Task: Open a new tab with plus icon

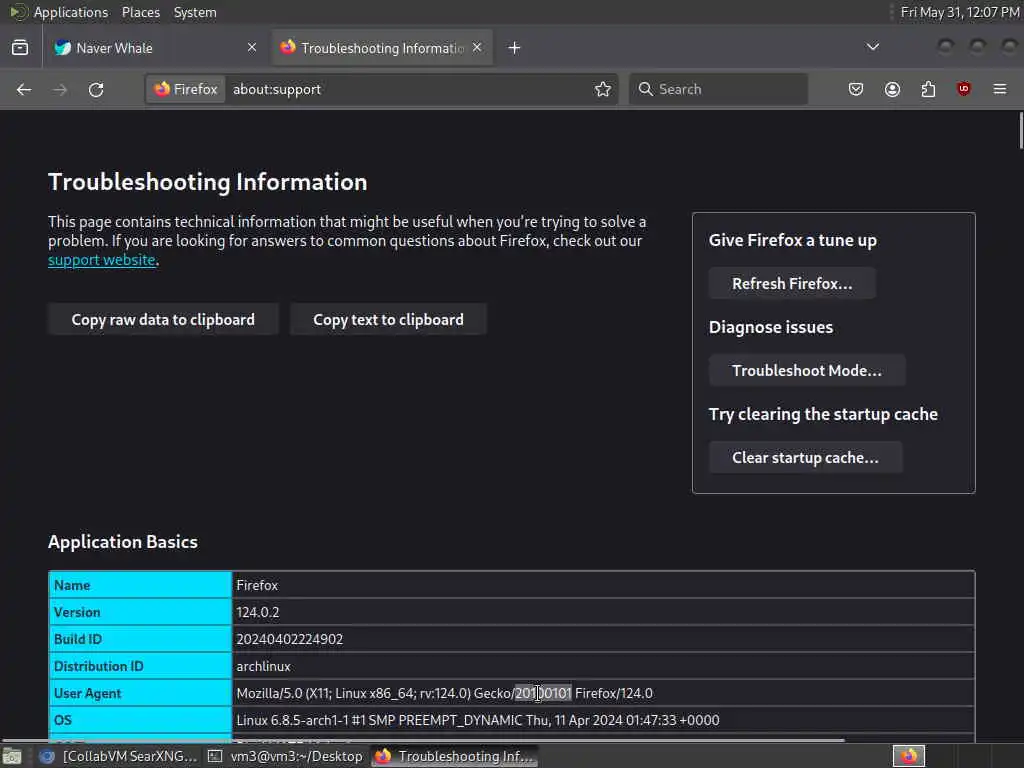Action: [x=515, y=48]
